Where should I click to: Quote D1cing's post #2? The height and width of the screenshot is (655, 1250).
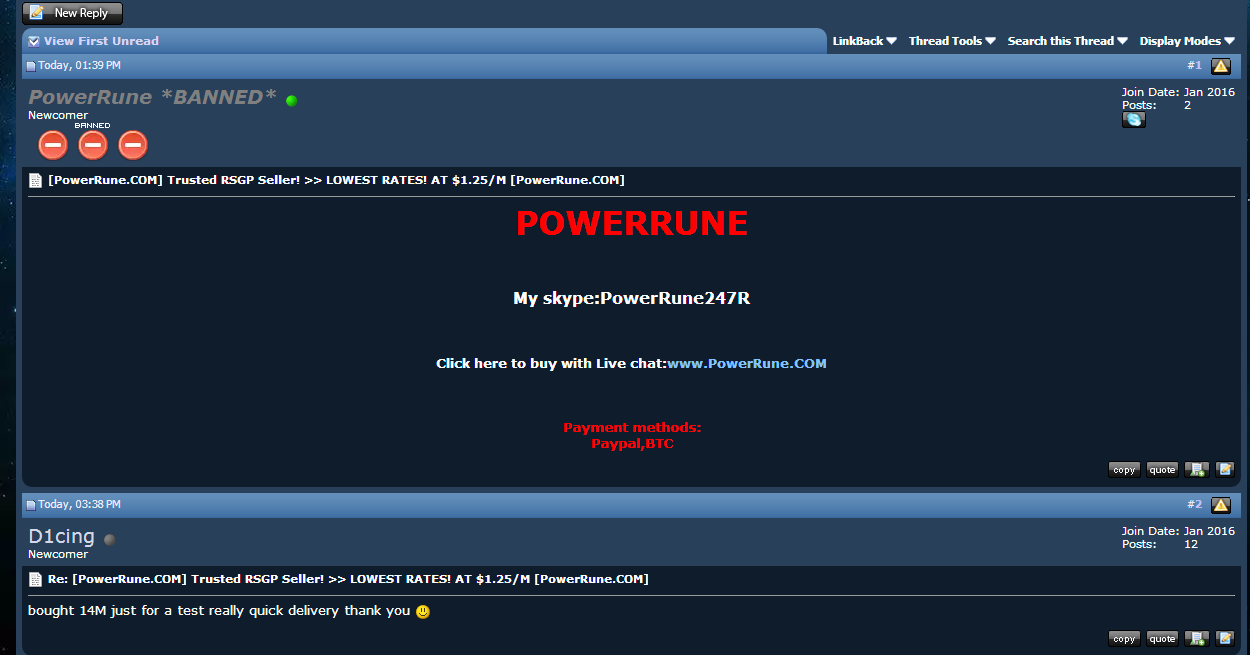coord(1162,639)
